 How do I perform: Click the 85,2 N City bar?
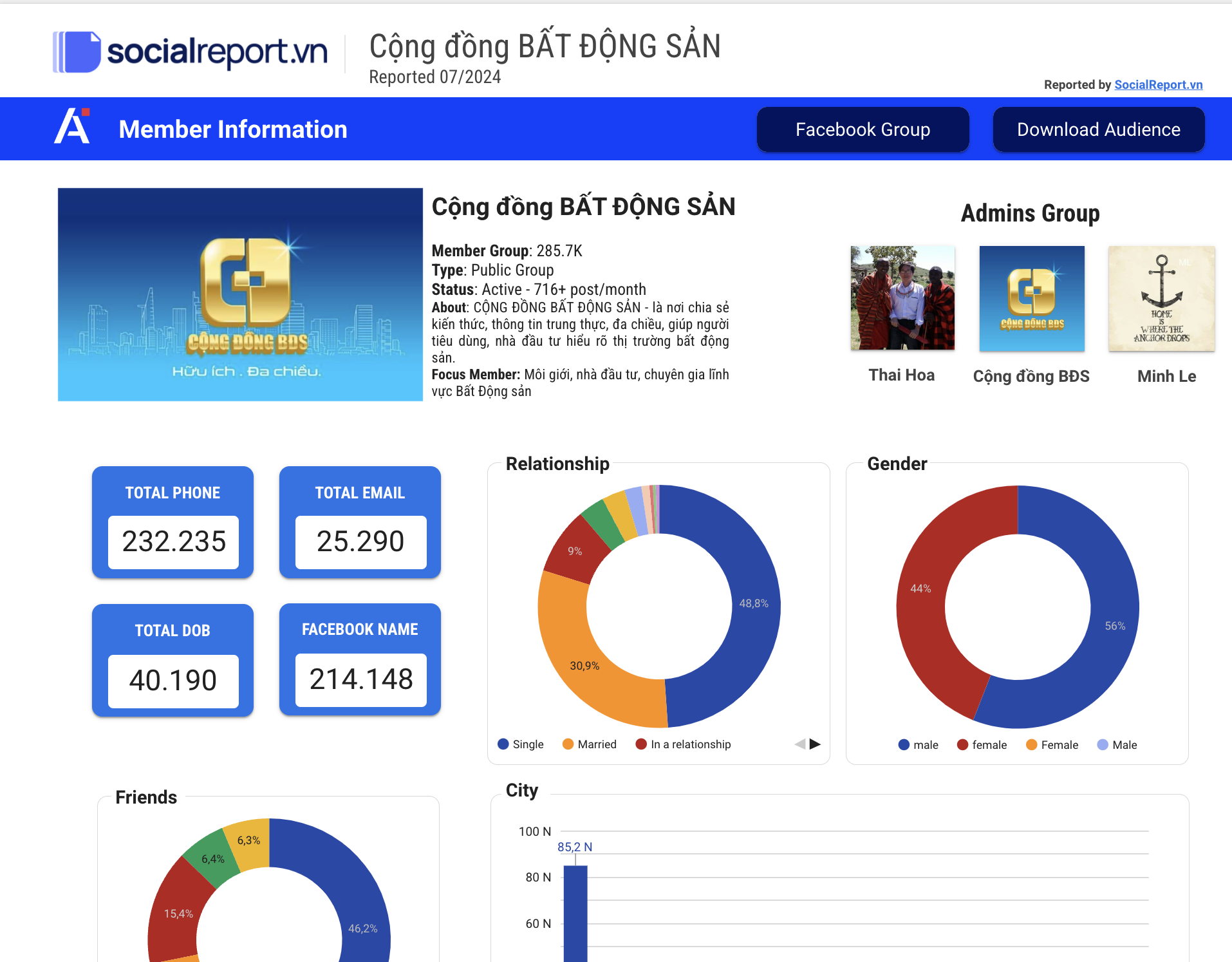(x=575, y=914)
